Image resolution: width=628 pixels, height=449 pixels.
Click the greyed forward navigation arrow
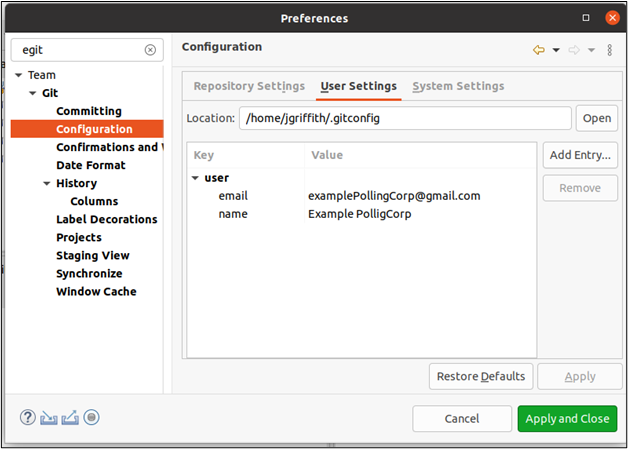click(x=574, y=50)
